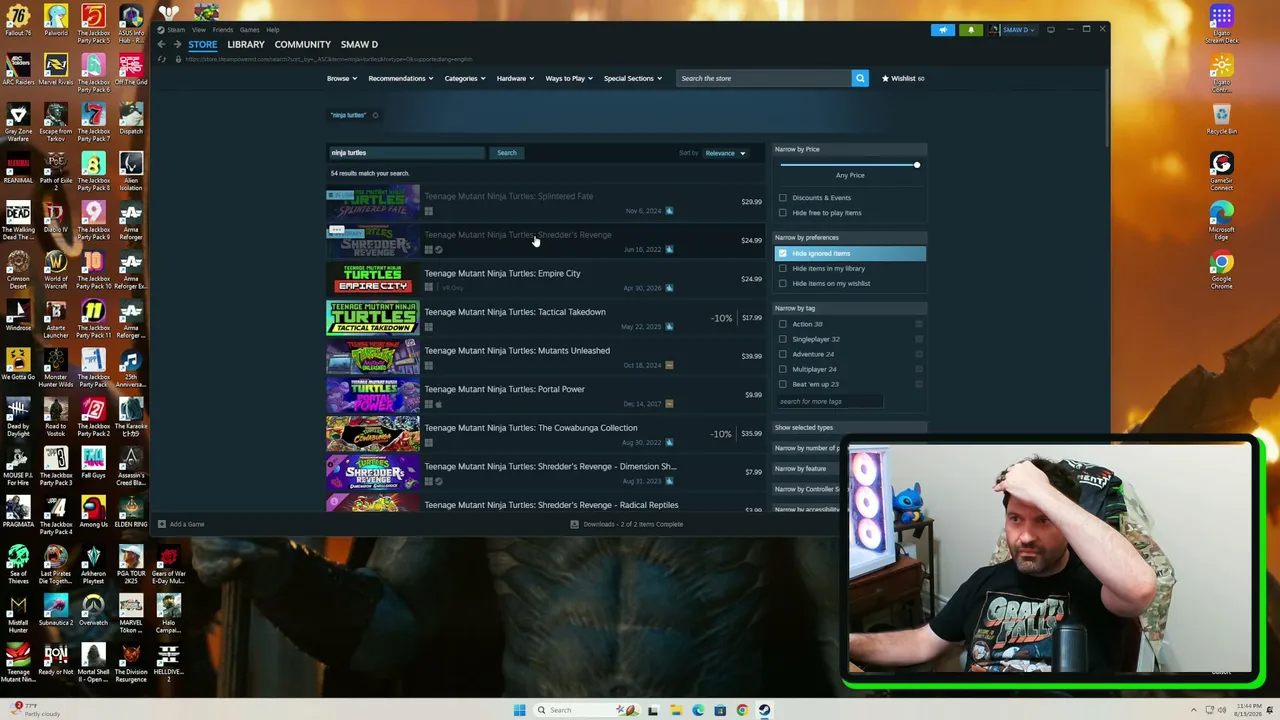Open the Sort by Relevance dropdown
This screenshot has width=1280, height=720.
coord(725,153)
